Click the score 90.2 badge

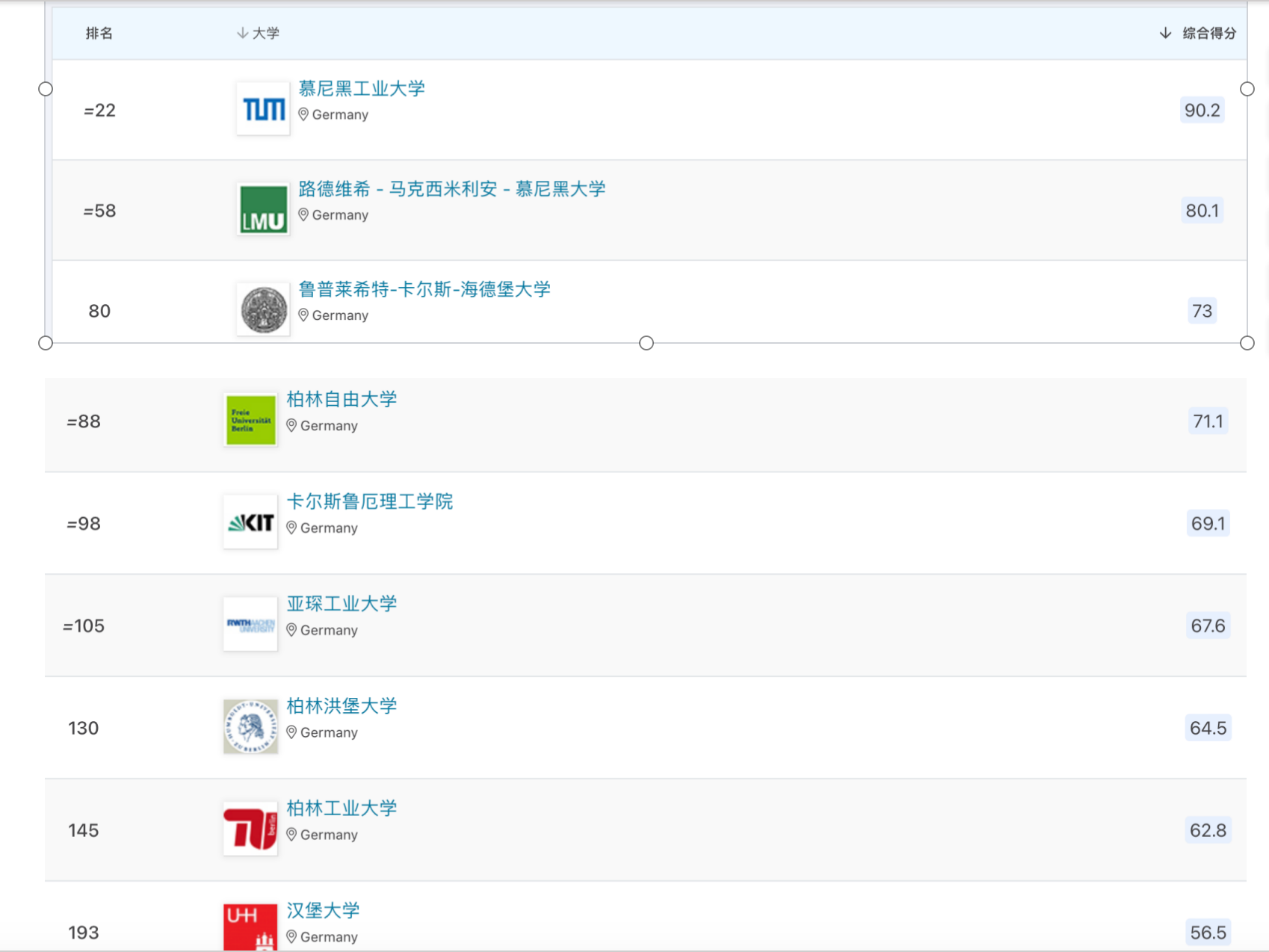pos(1202,110)
